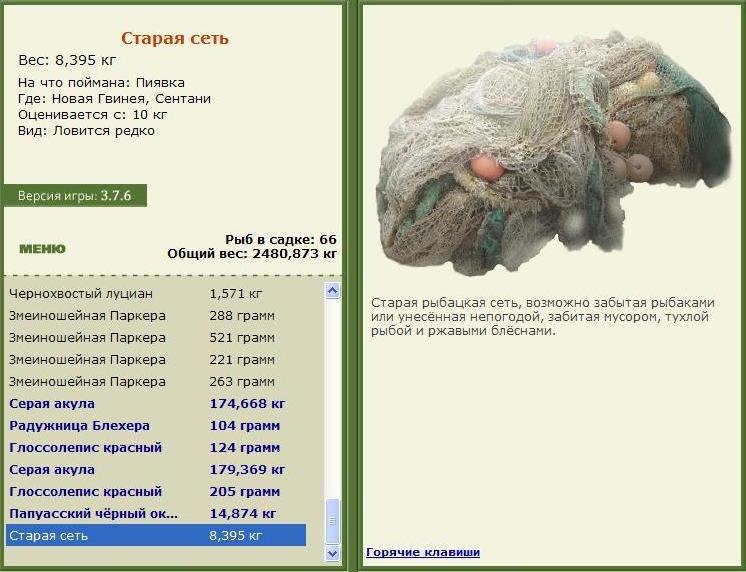Image resolution: width=746 pixels, height=572 pixels.
Task: Select Глоссолепис красный 205 грамм row
Action: [156, 491]
